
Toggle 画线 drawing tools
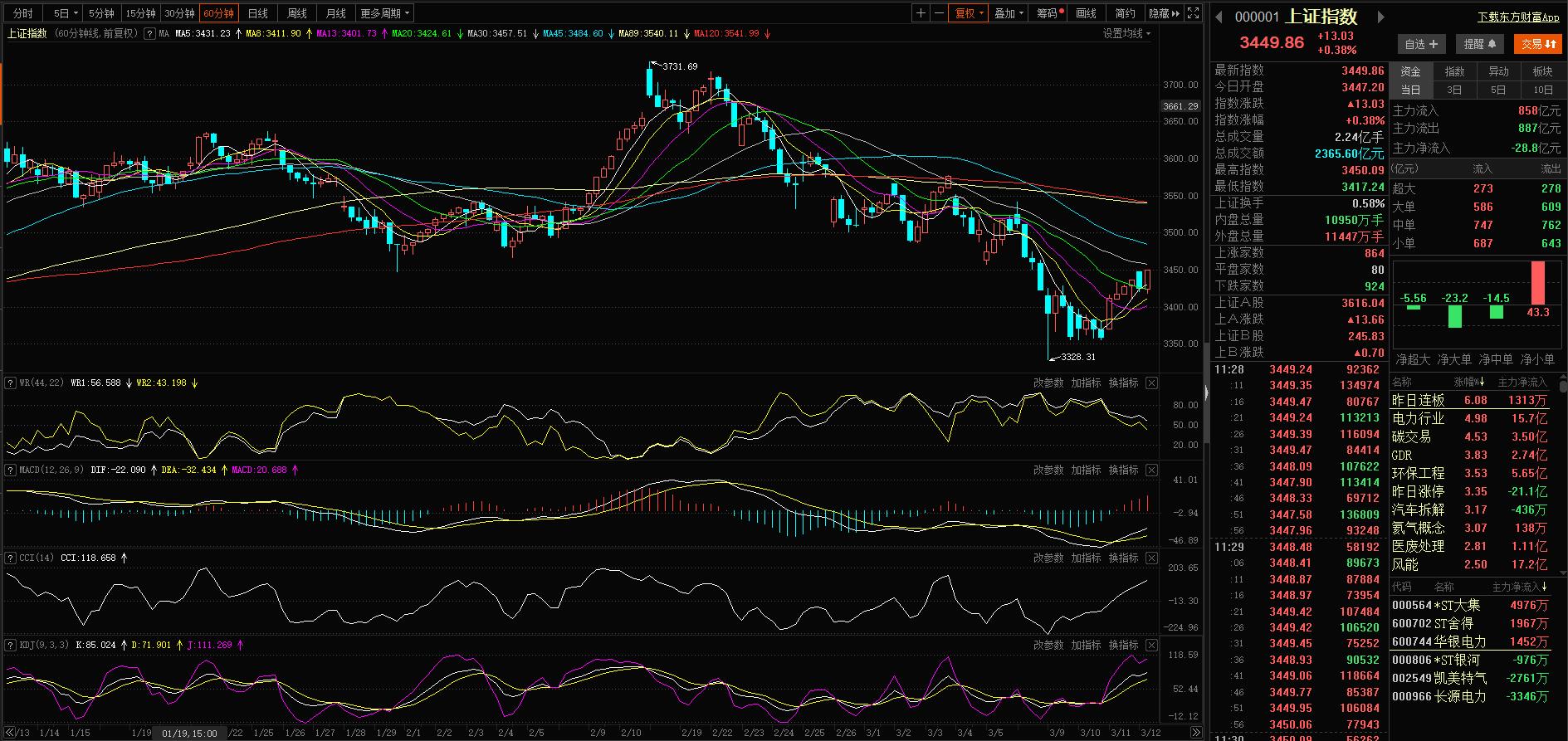point(1087,13)
